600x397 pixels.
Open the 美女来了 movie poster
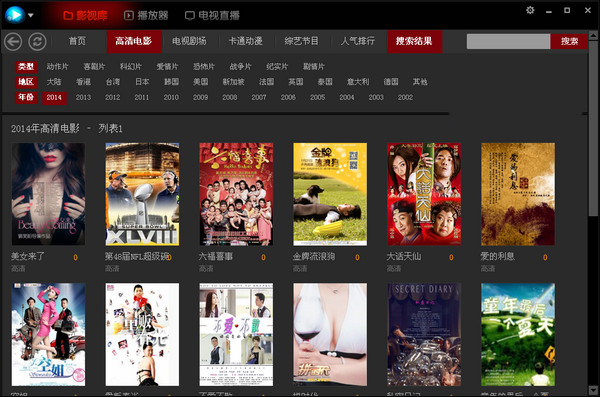[48, 194]
